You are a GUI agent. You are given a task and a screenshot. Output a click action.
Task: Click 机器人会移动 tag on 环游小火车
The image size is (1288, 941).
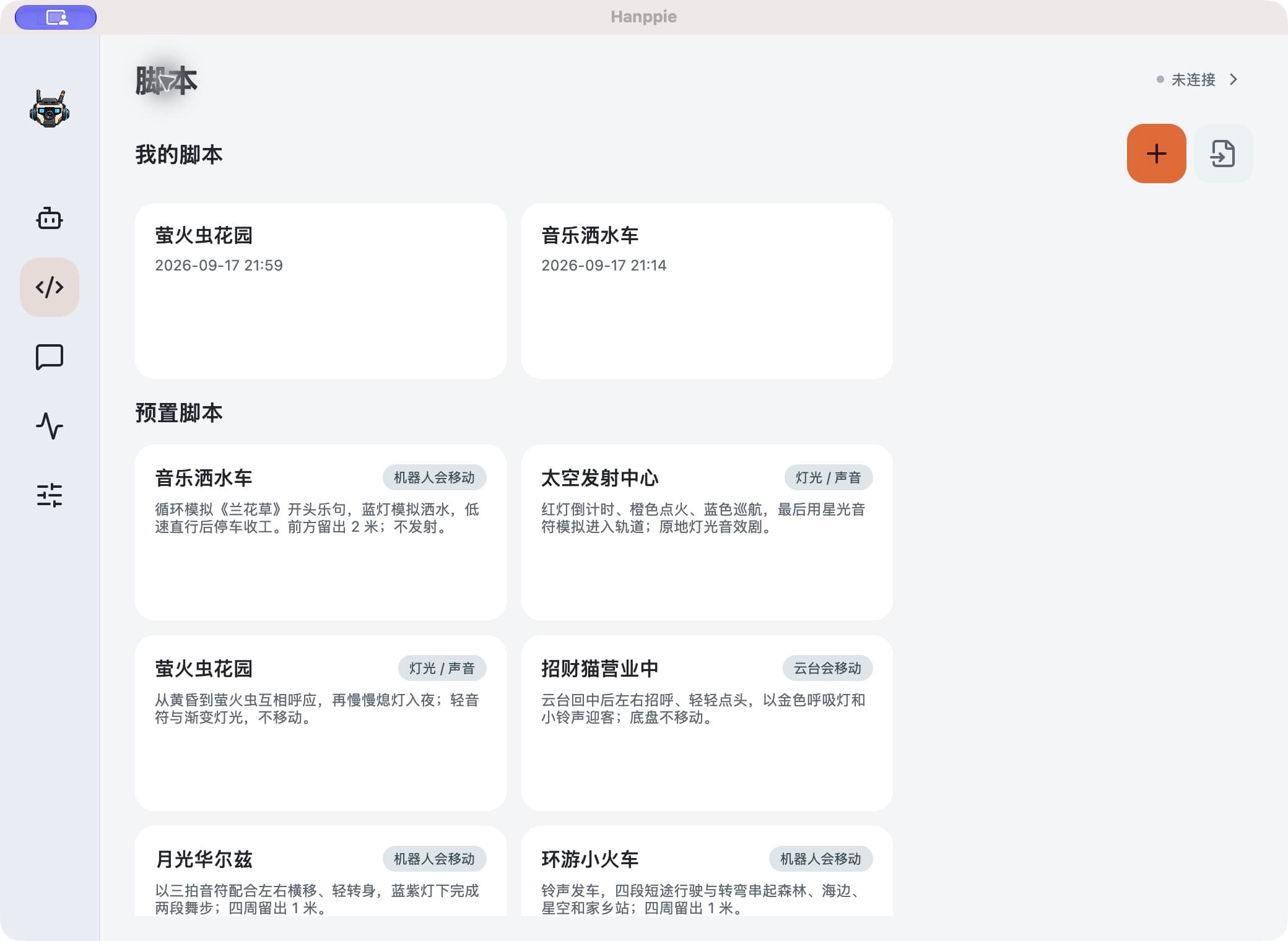[820, 859]
